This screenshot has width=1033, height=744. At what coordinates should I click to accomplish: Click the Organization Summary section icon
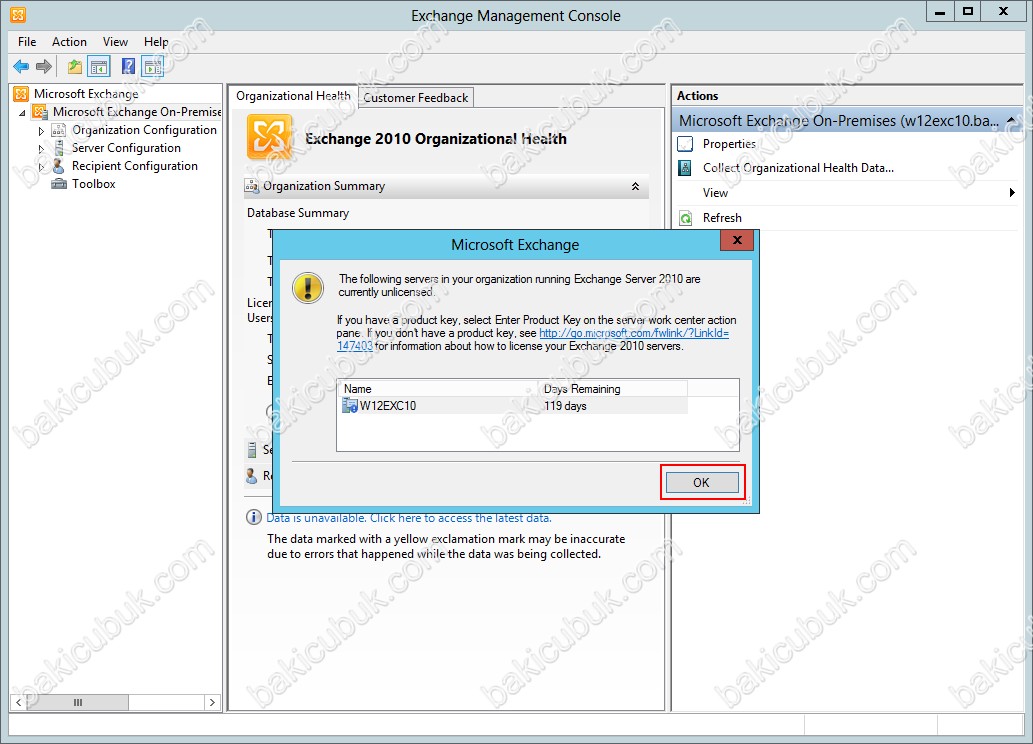(252, 186)
